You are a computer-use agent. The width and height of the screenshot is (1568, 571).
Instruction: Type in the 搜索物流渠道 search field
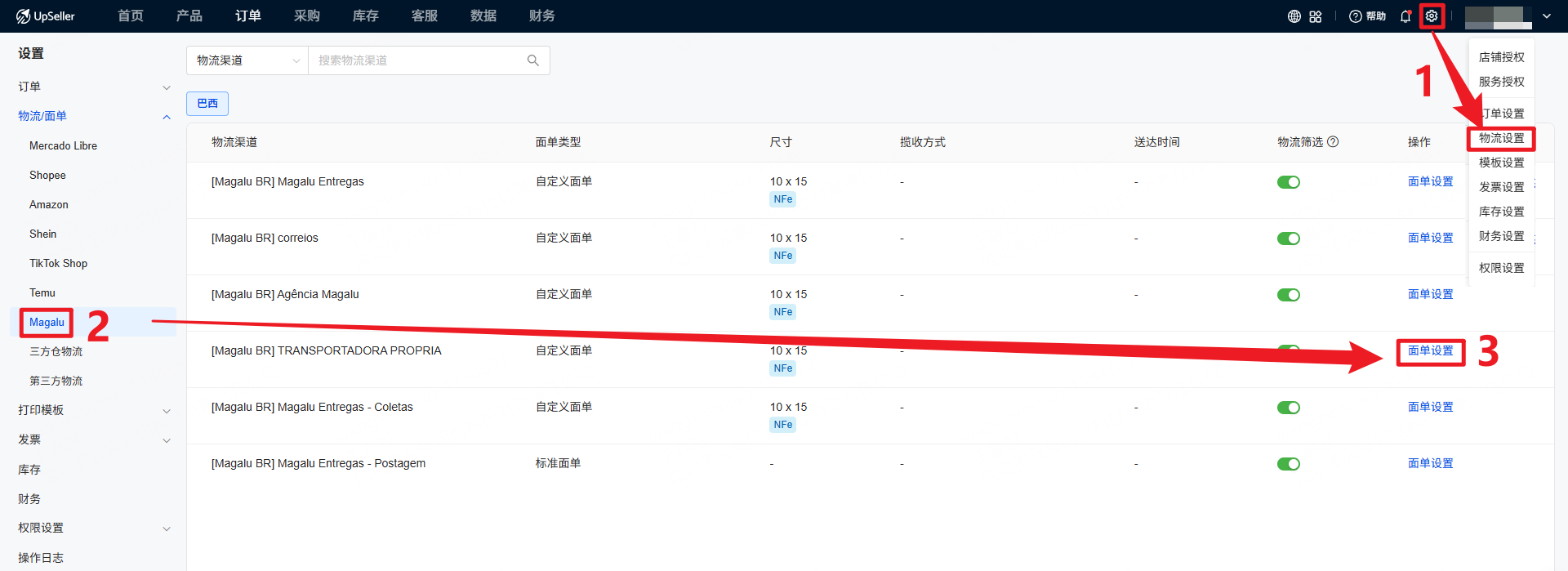pos(416,60)
